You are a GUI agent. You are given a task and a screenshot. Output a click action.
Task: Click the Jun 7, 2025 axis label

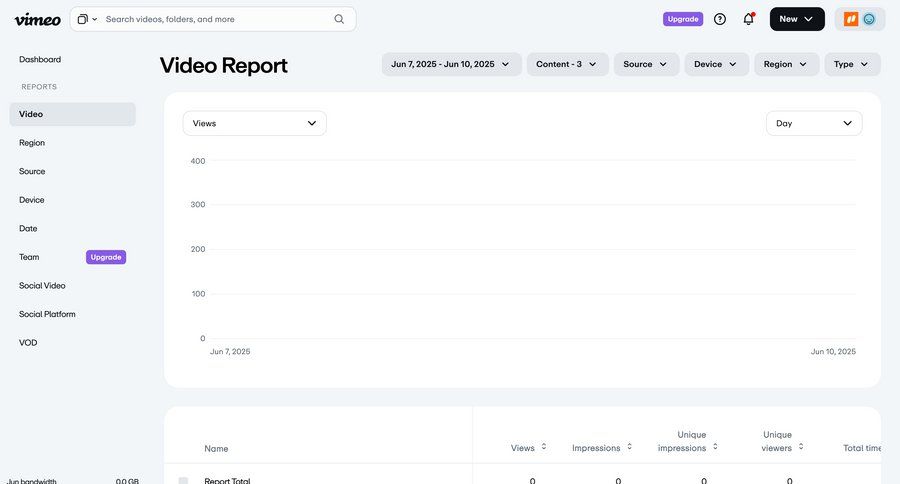230,351
